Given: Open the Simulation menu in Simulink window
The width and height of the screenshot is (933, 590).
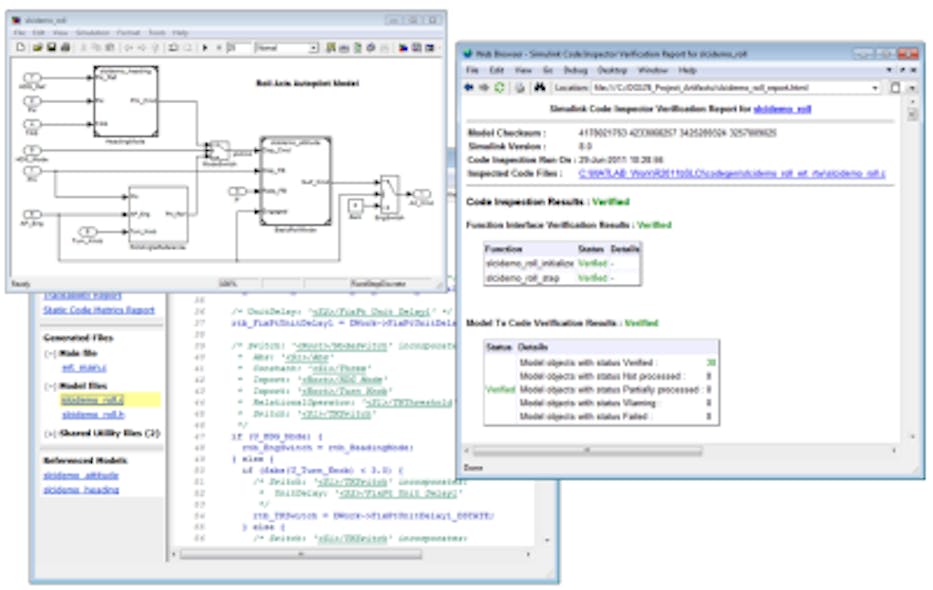Looking at the screenshot, I should point(92,33).
